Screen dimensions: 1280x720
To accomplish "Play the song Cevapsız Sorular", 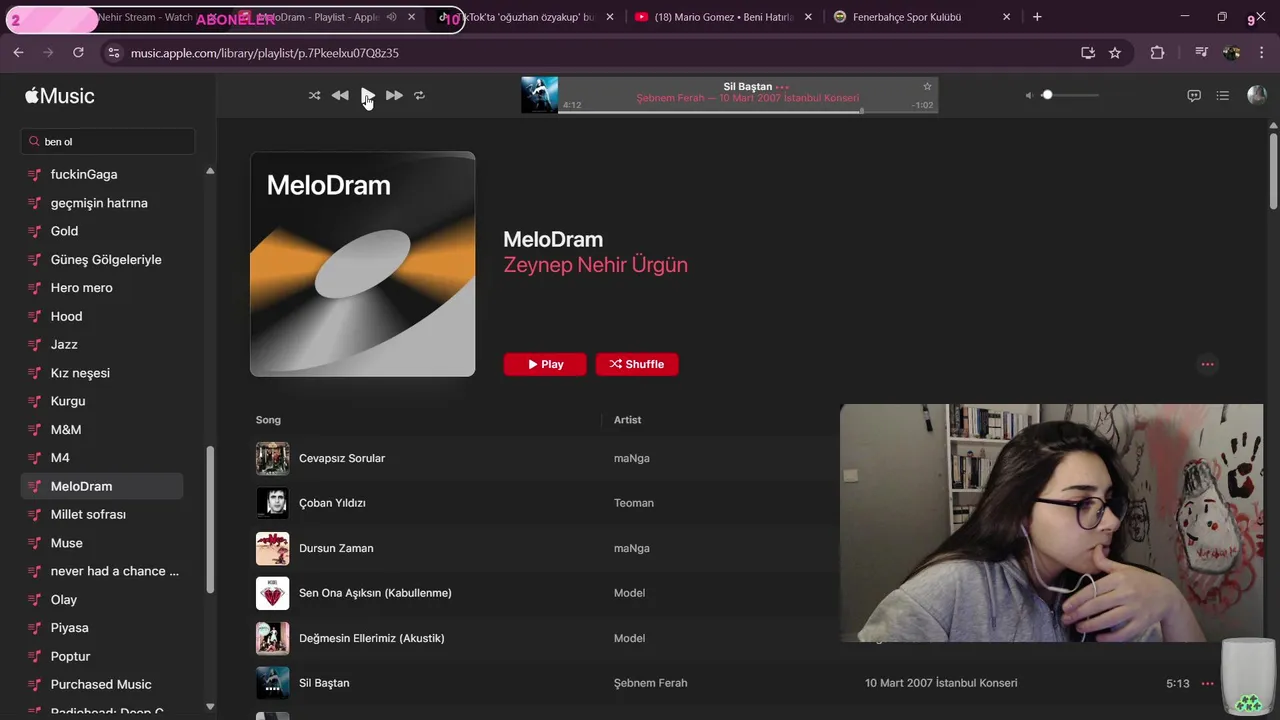I will (342, 458).
